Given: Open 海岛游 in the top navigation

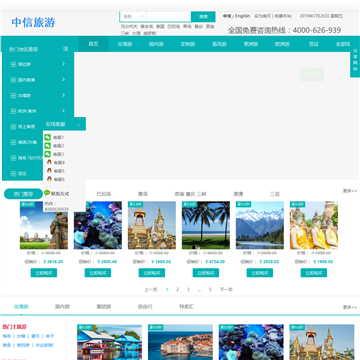Looking at the screenshot, I should pos(219,44).
